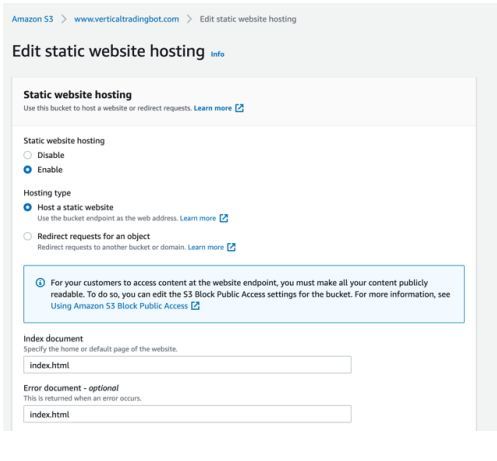
Task: Click the Index document input field
Action: coord(187,365)
